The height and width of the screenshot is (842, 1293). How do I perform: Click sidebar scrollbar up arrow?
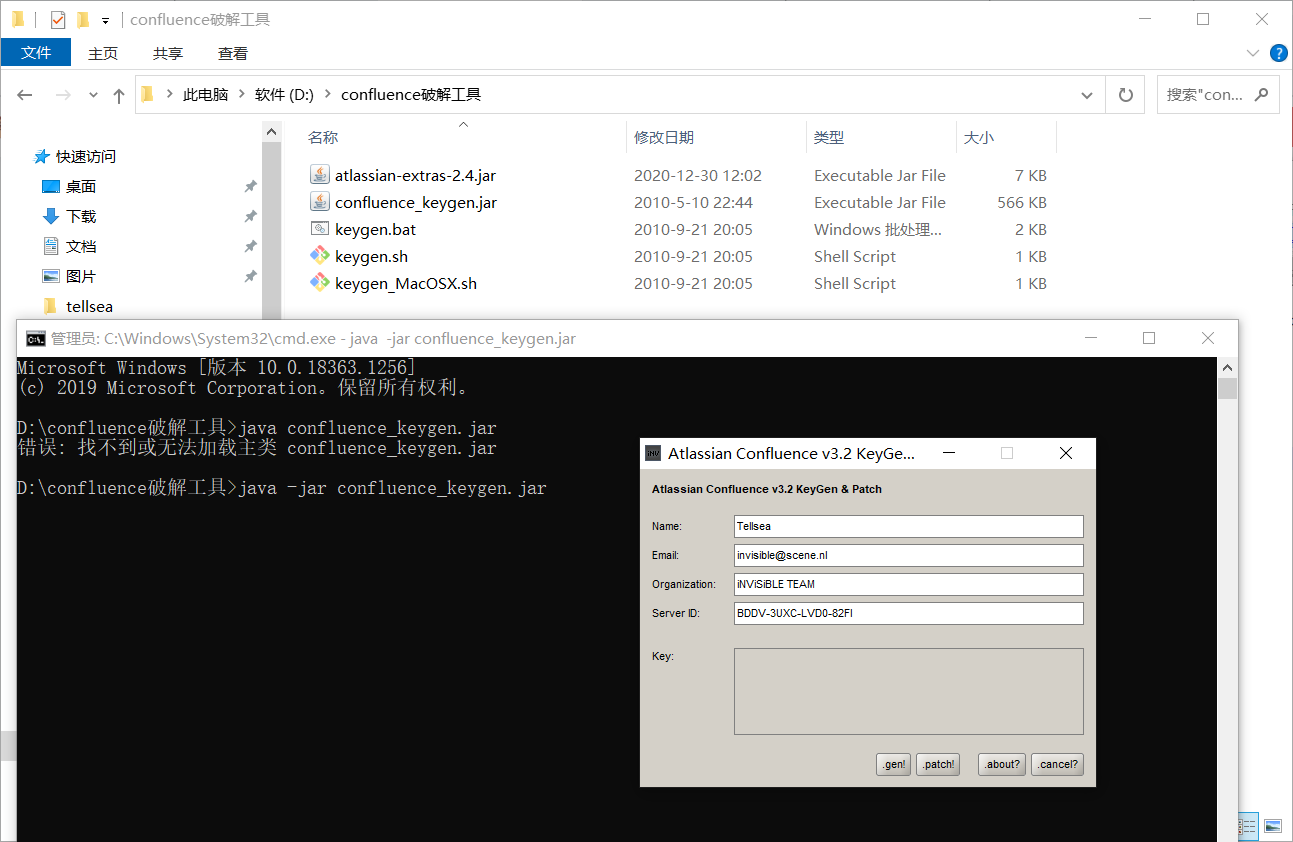271,132
